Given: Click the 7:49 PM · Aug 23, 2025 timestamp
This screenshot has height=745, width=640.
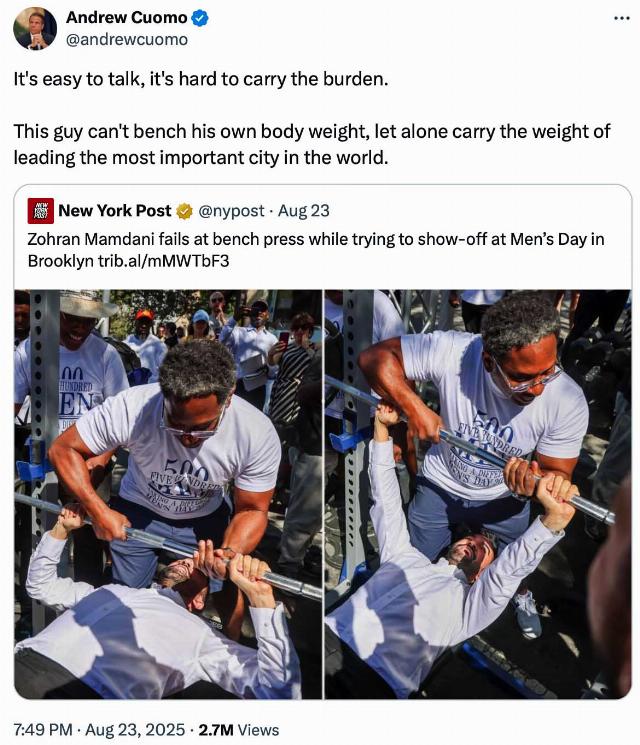Looking at the screenshot, I should pos(99,729).
